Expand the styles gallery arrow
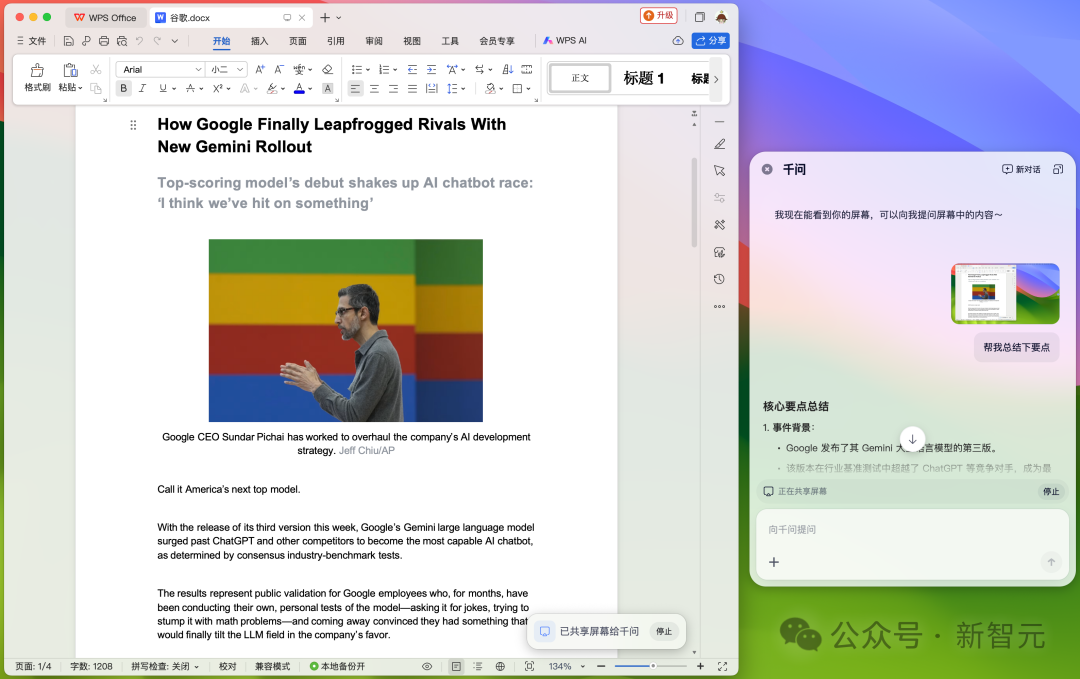The height and width of the screenshot is (679, 1080). pyautogui.click(x=716, y=79)
